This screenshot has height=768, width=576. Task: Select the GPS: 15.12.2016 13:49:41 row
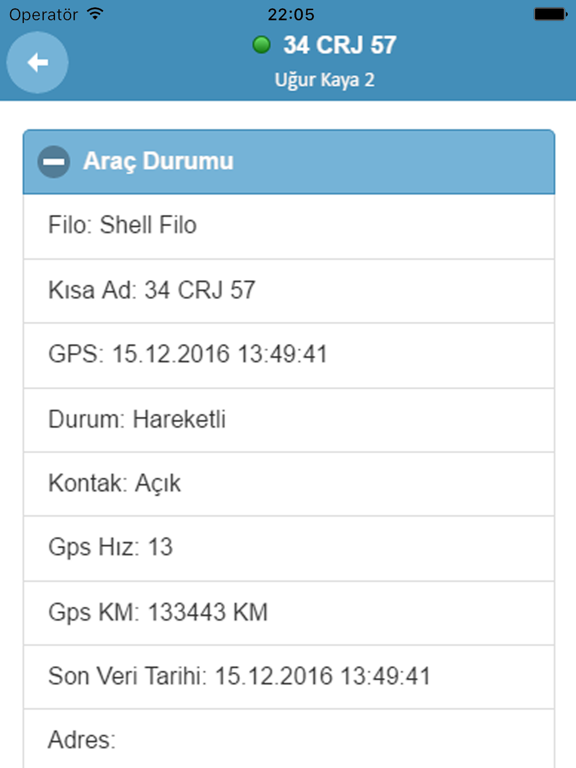click(289, 356)
